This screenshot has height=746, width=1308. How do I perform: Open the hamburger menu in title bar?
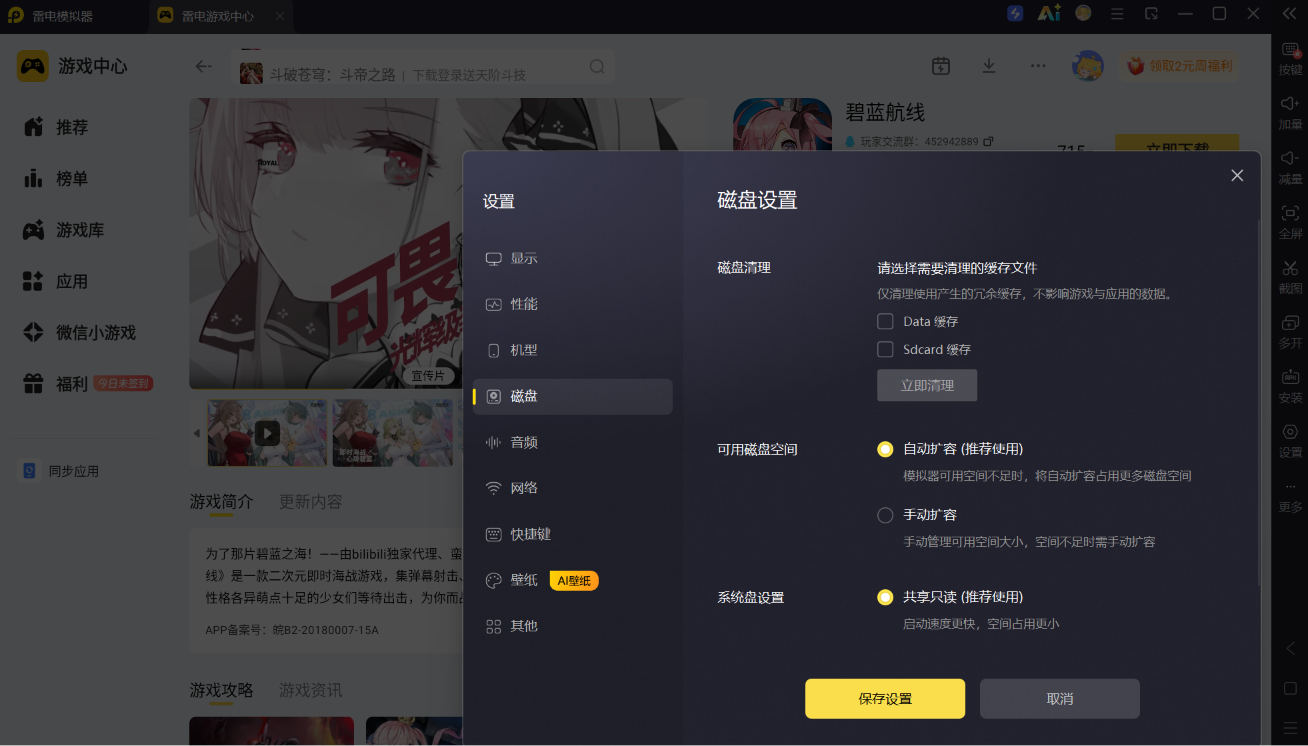[x=1117, y=13]
